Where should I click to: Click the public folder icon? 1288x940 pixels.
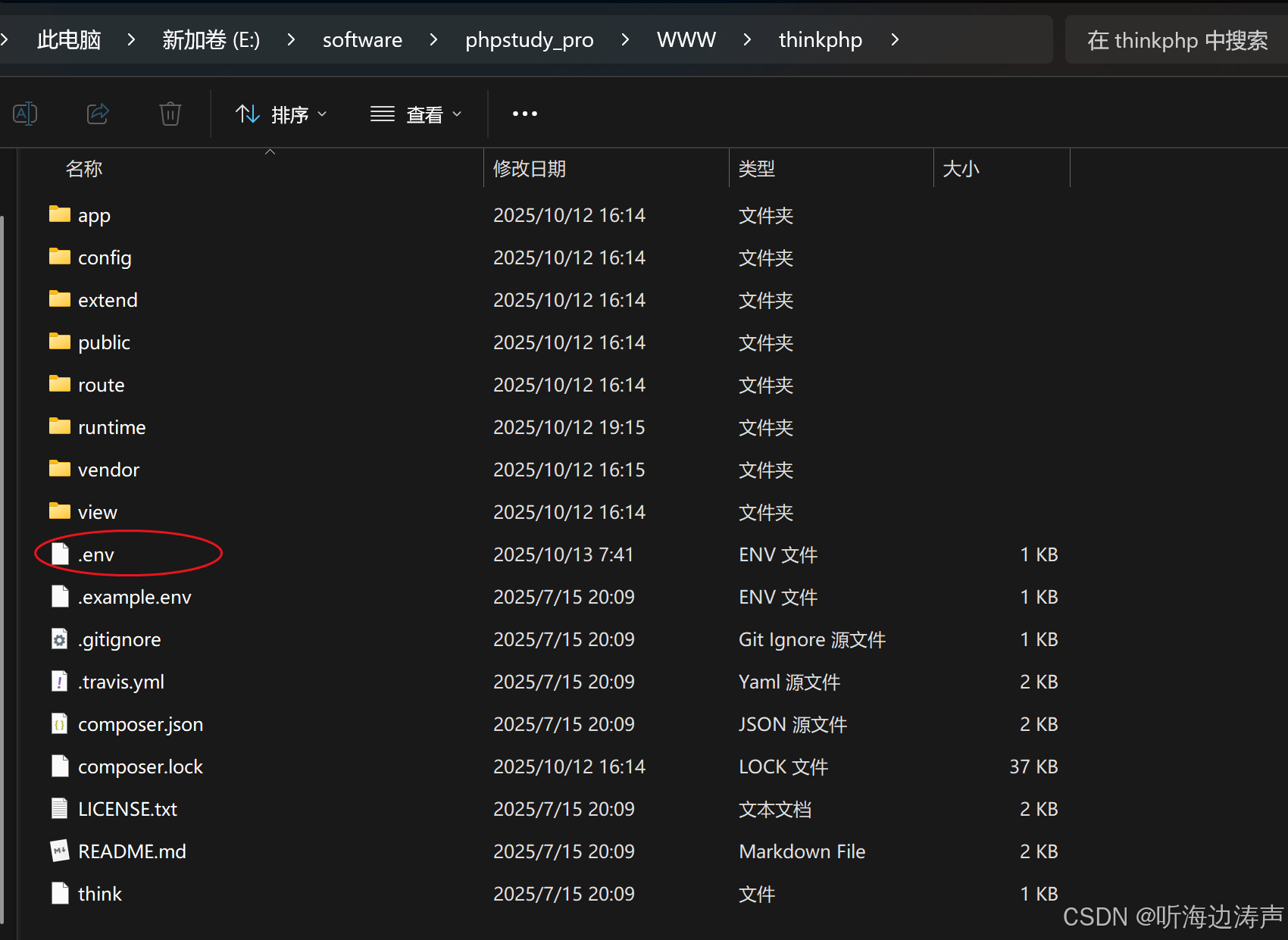tap(59, 342)
